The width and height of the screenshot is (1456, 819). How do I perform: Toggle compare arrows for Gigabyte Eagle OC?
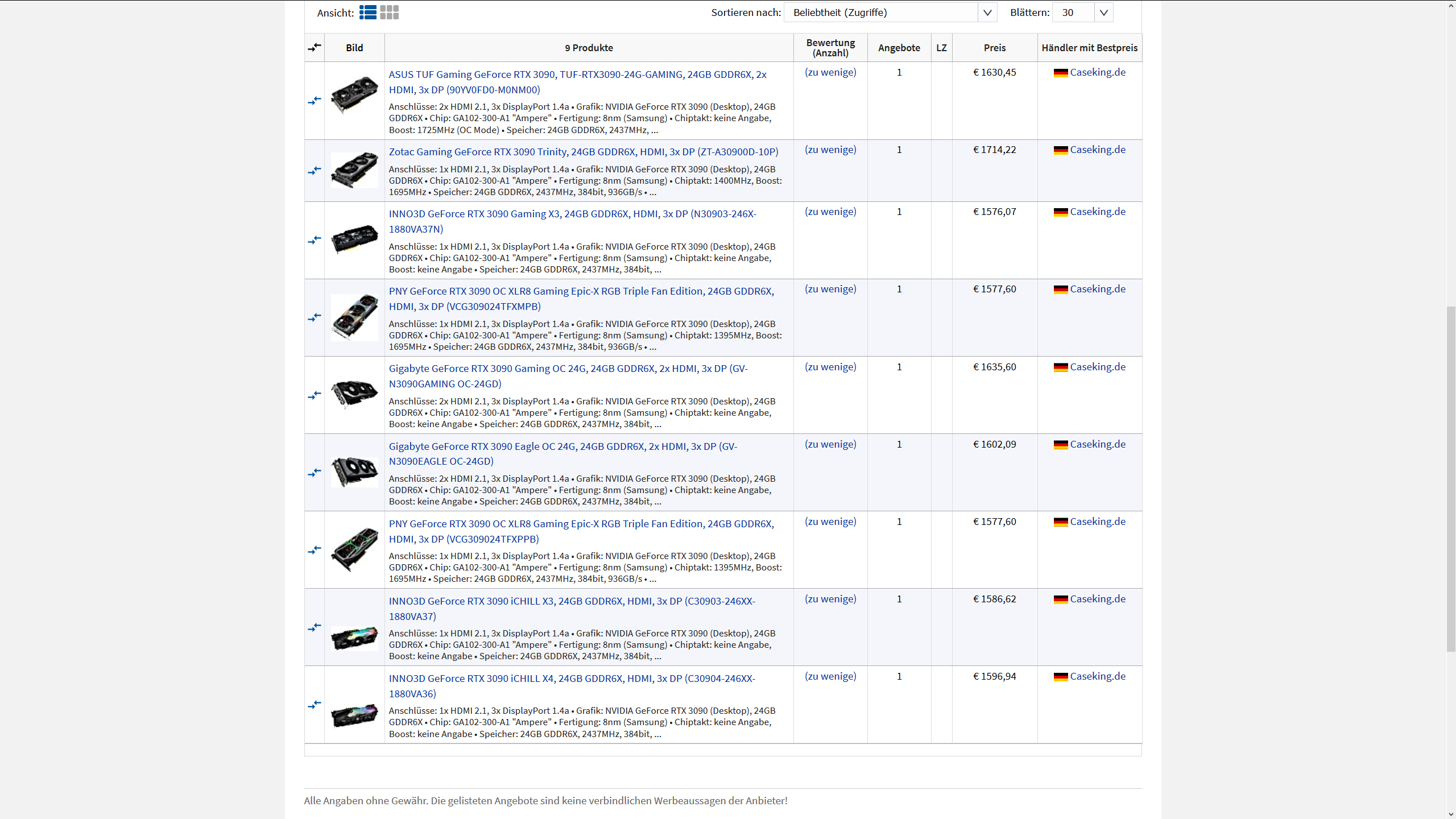pos(315,472)
